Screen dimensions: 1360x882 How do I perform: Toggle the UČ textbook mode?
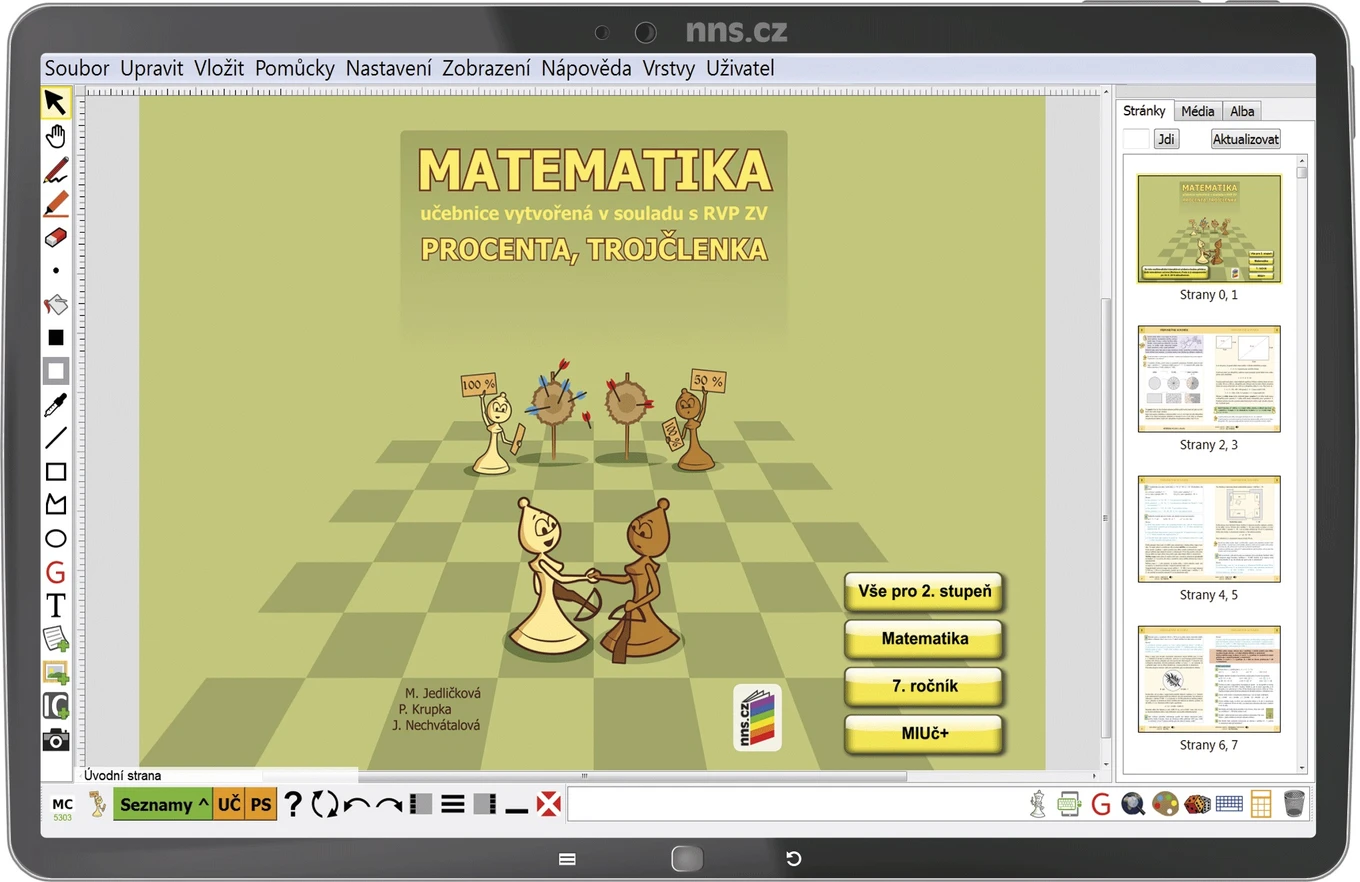coord(229,804)
